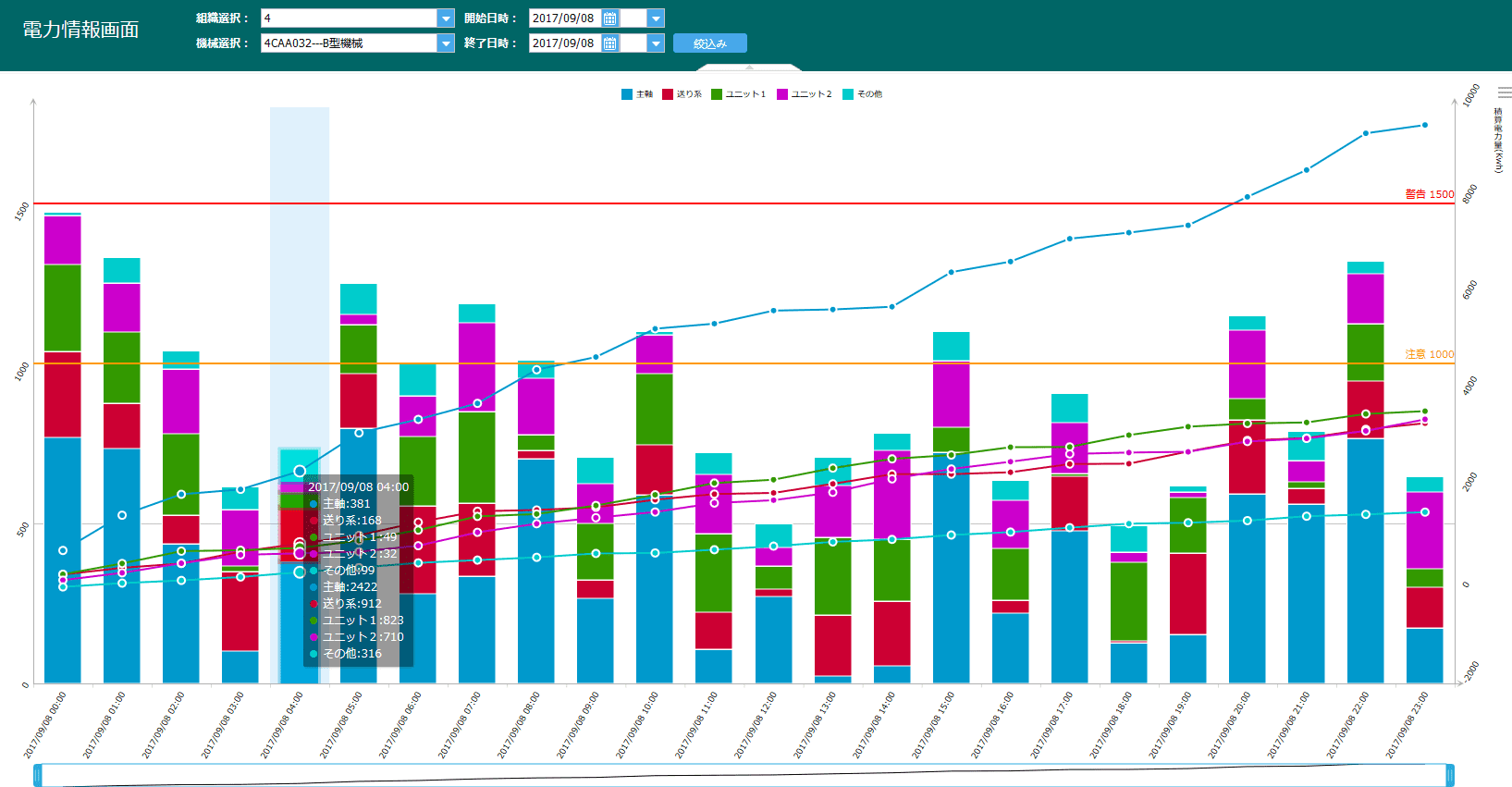Click the 2017/09/08 23:00 axis label

point(1408,726)
